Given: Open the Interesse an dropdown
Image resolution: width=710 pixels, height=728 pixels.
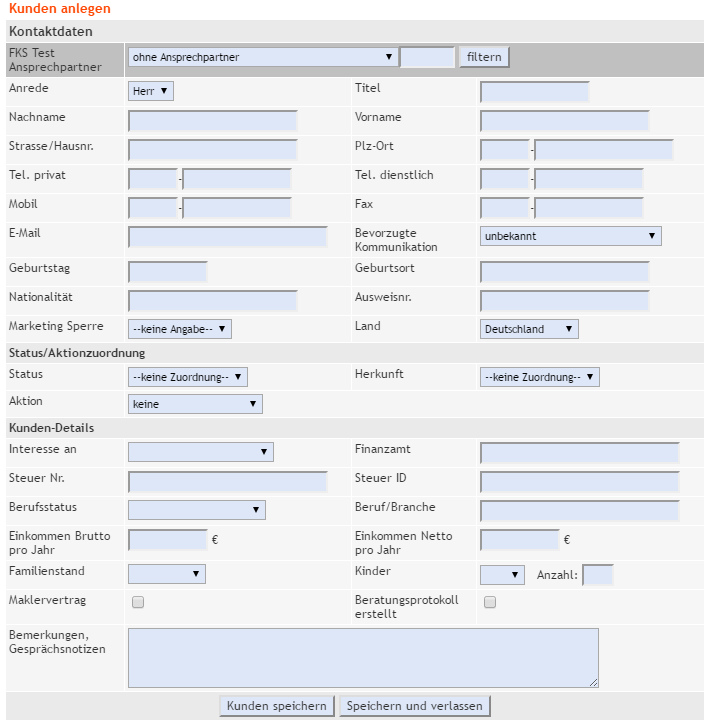Looking at the screenshot, I should pos(201,452).
